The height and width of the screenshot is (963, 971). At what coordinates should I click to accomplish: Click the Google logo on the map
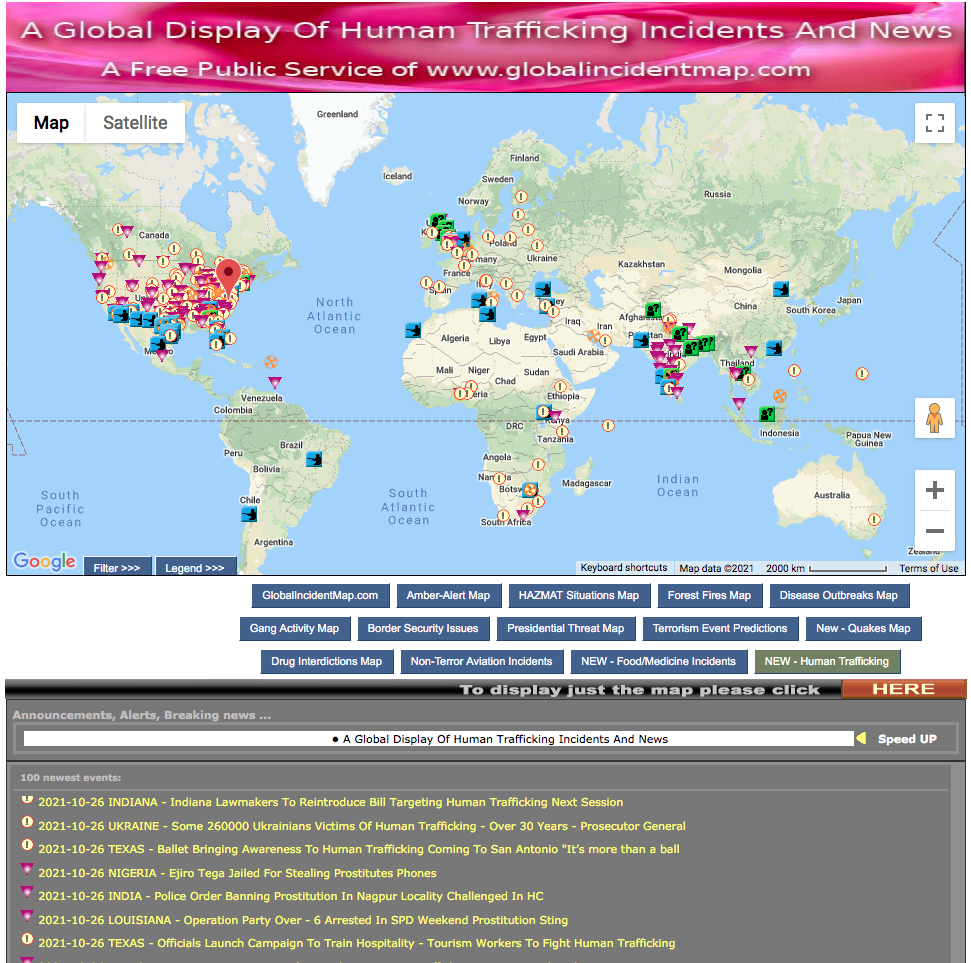coord(45,561)
